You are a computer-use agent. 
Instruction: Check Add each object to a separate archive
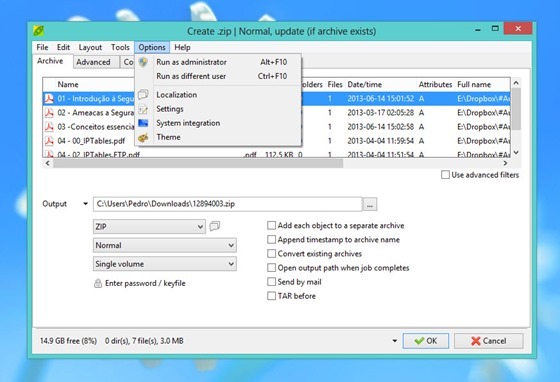click(271, 226)
